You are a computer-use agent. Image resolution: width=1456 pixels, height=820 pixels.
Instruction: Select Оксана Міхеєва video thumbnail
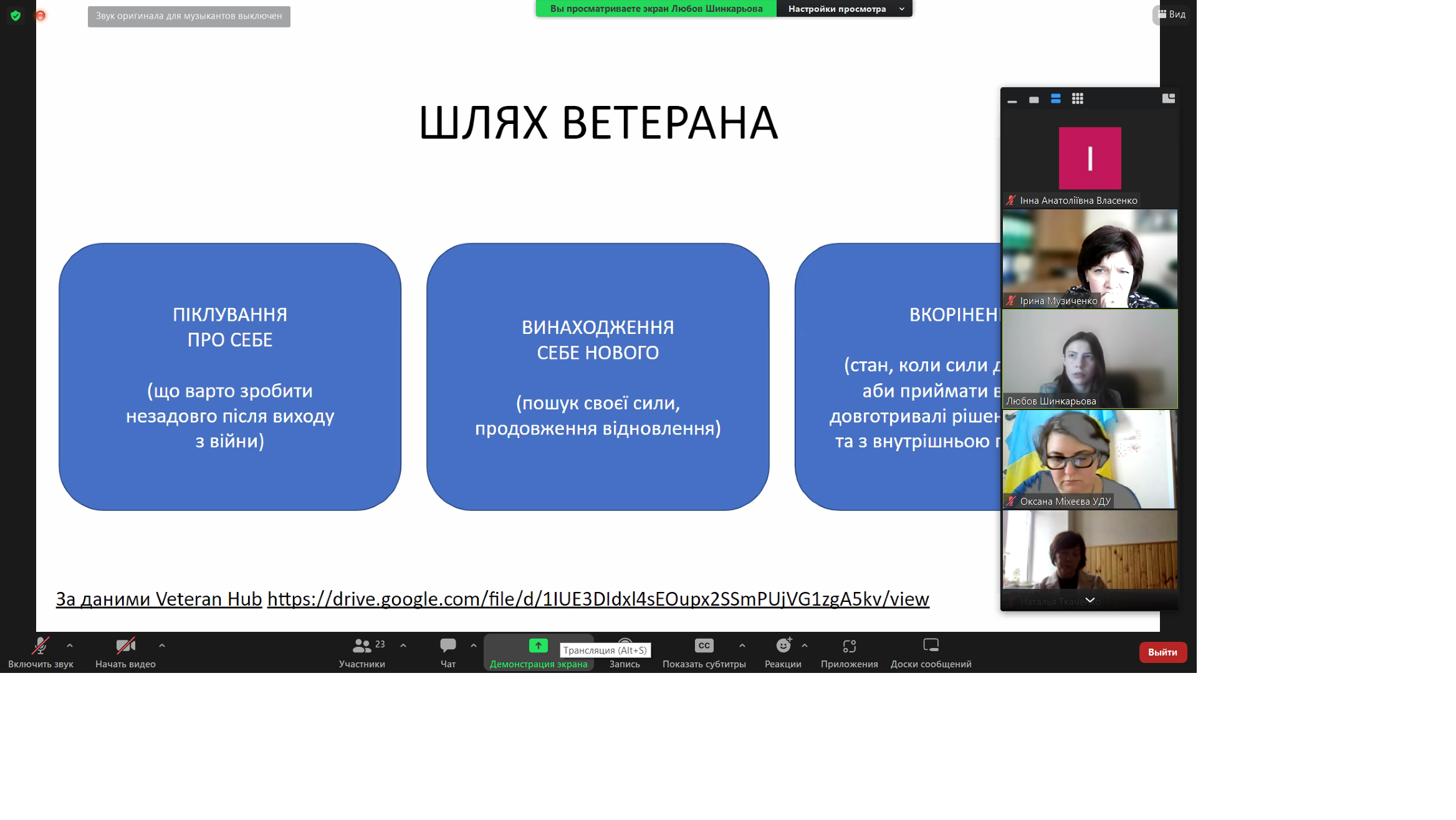pyautogui.click(x=1090, y=459)
